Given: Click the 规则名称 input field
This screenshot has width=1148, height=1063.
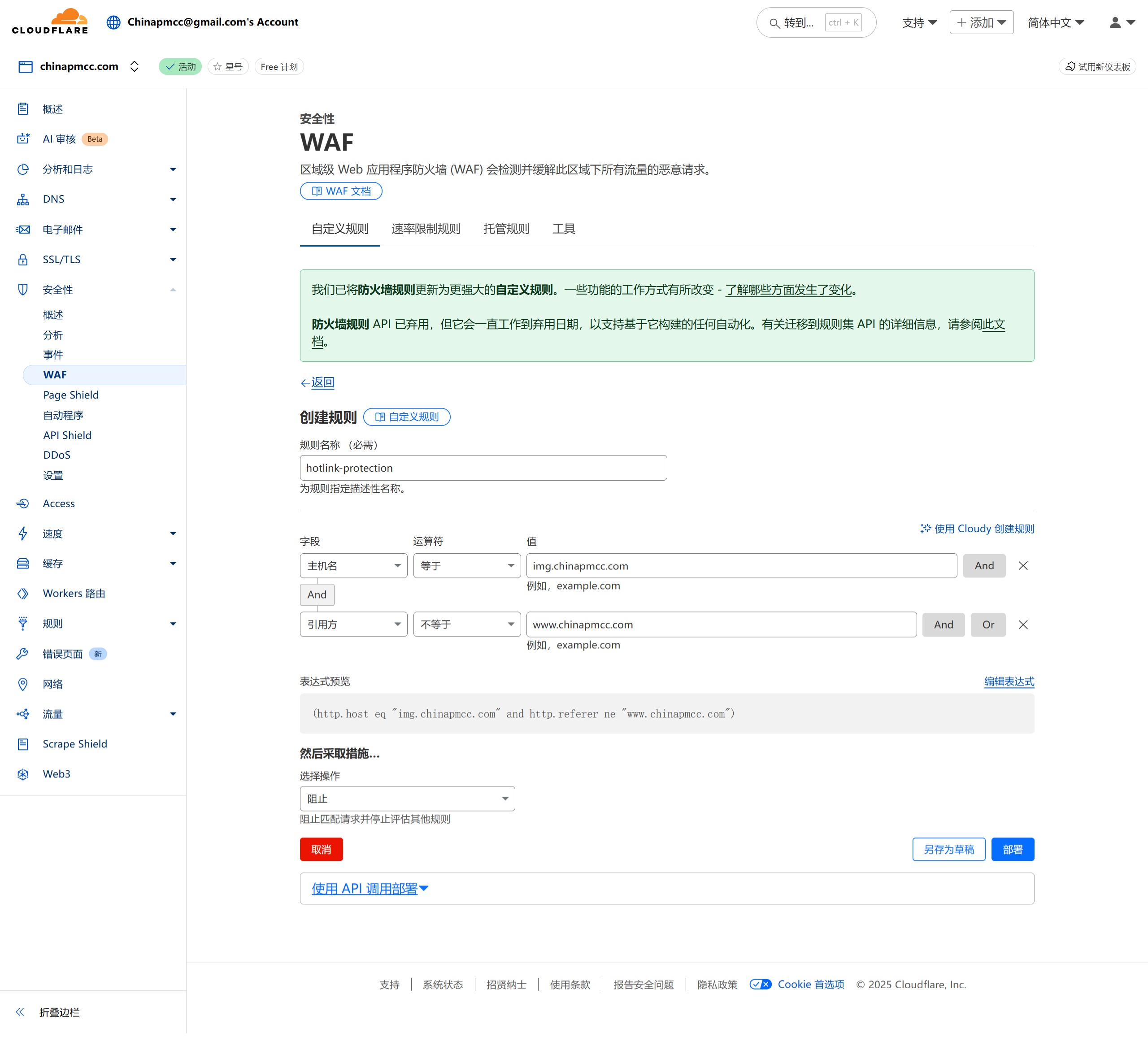Looking at the screenshot, I should pos(483,468).
